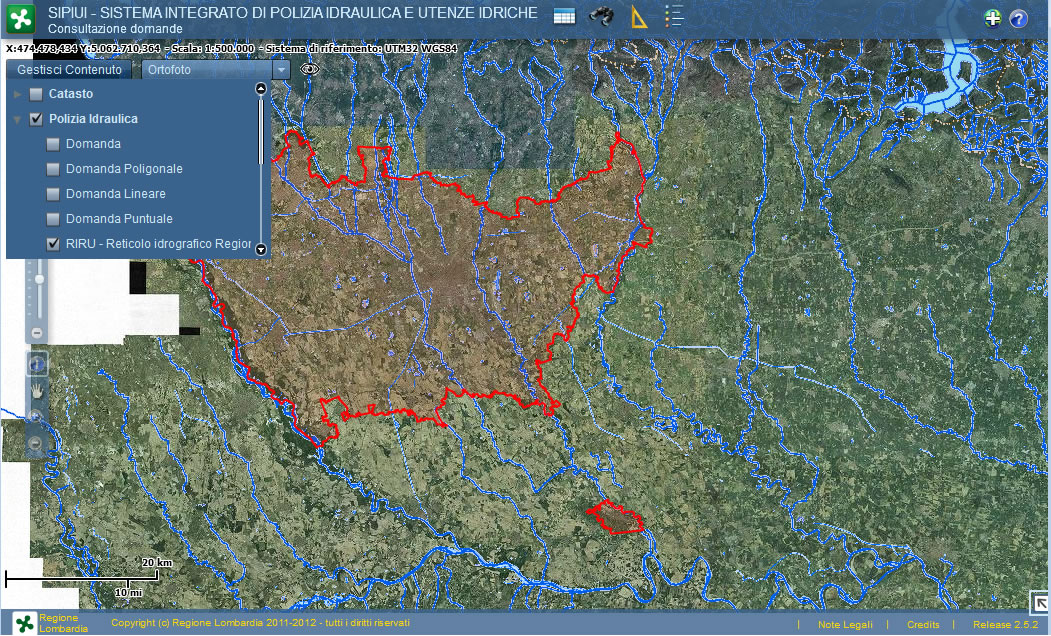
Task: Open Note Legali link
Action: pos(845,625)
